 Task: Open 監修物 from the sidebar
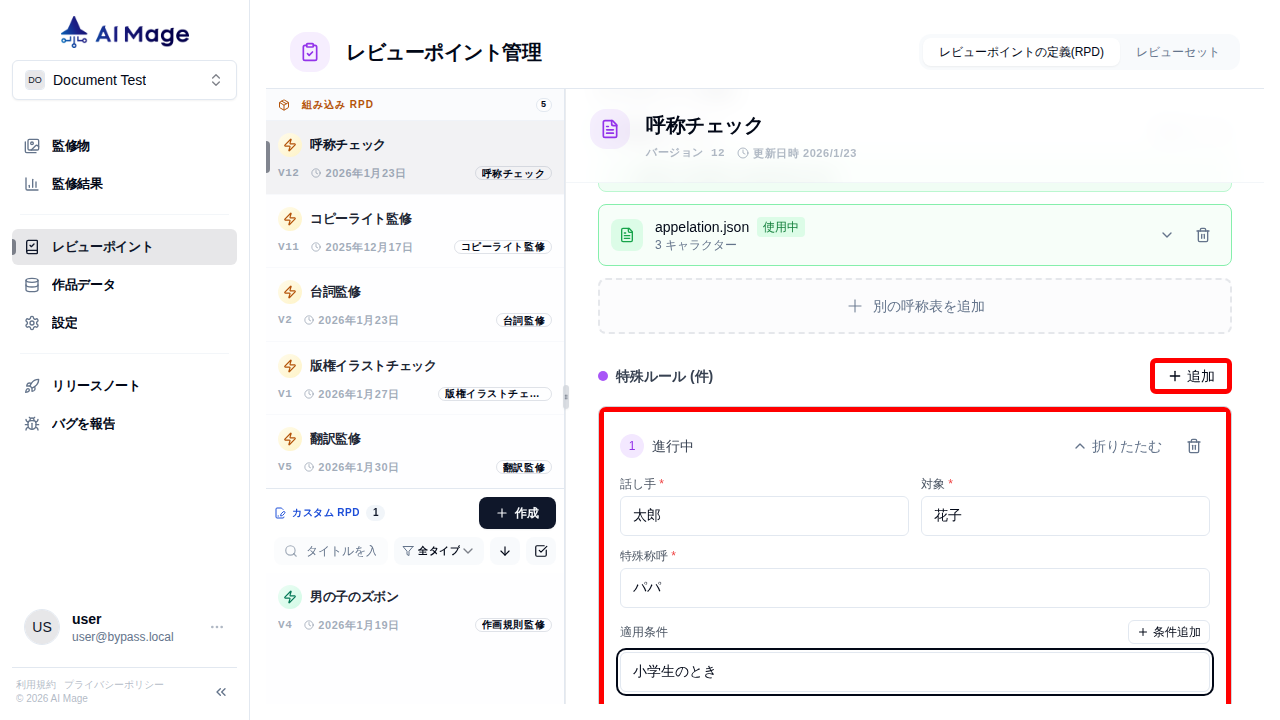(70, 145)
